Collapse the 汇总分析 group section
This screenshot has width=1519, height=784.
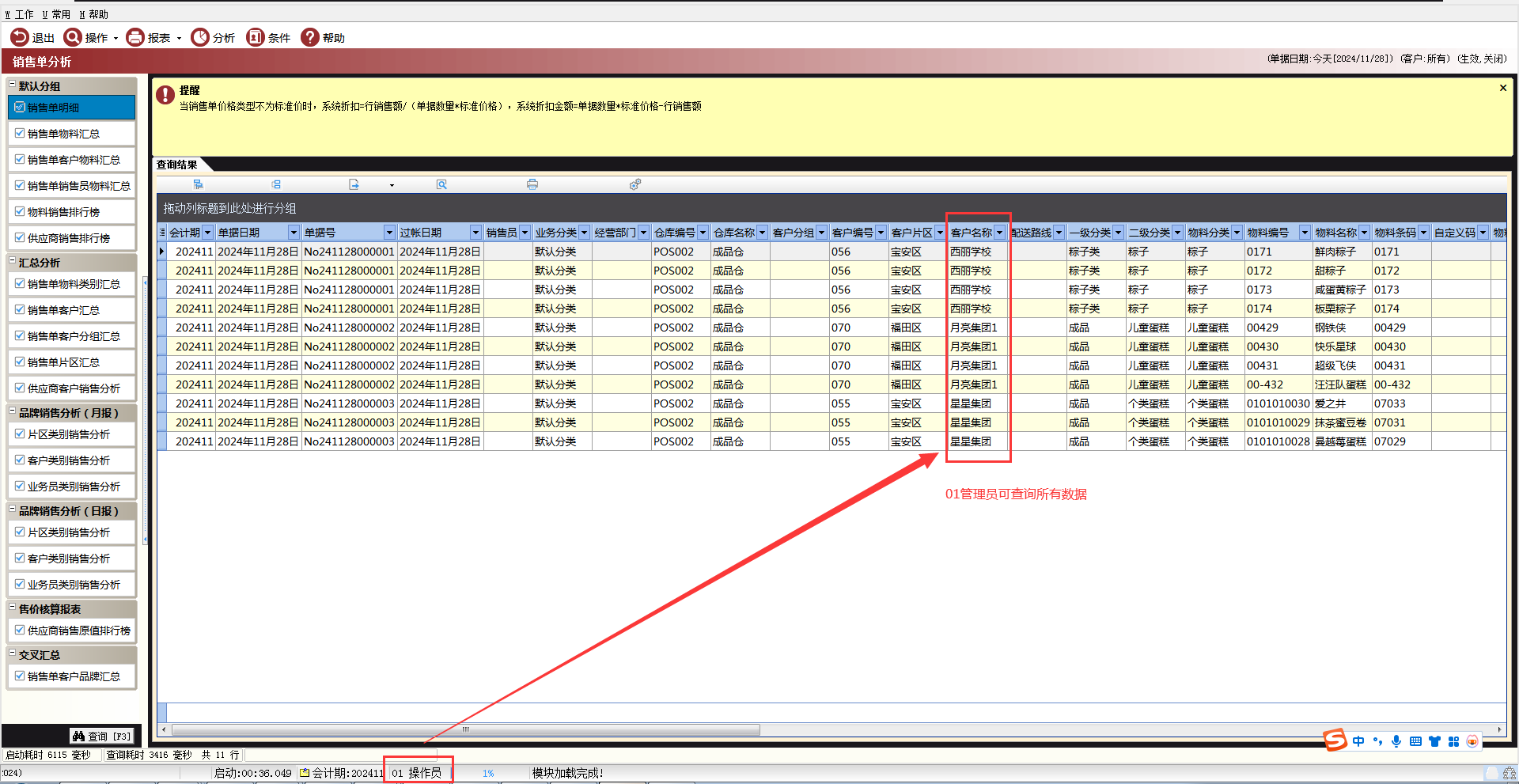point(13,262)
